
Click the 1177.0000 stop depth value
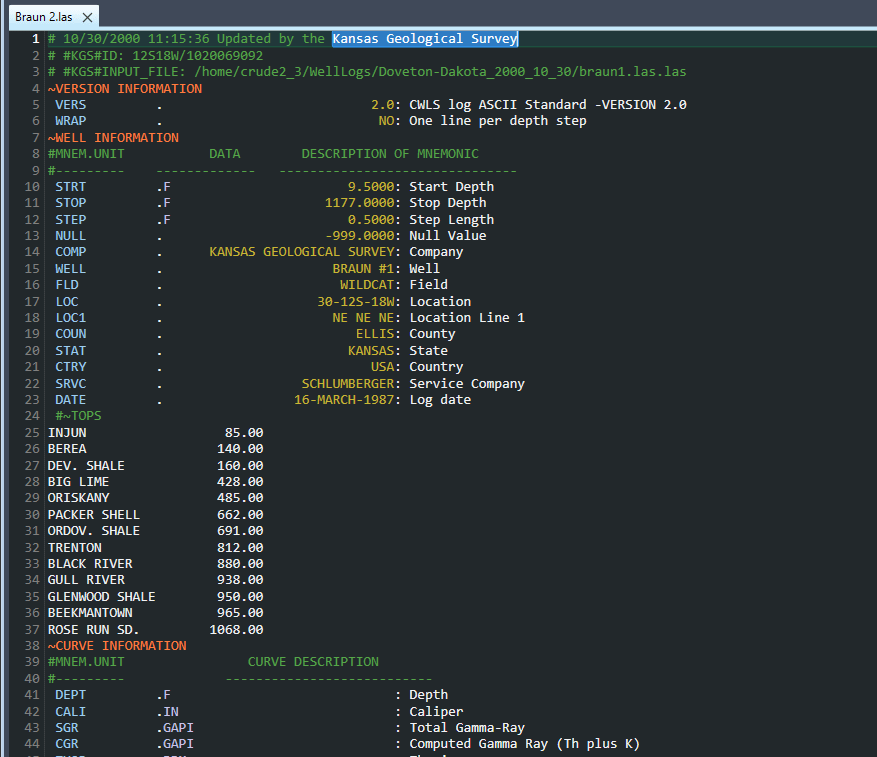click(x=362, y=203)
